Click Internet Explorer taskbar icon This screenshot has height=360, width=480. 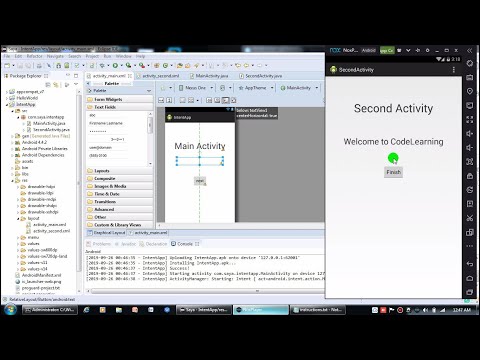(87, 310)
